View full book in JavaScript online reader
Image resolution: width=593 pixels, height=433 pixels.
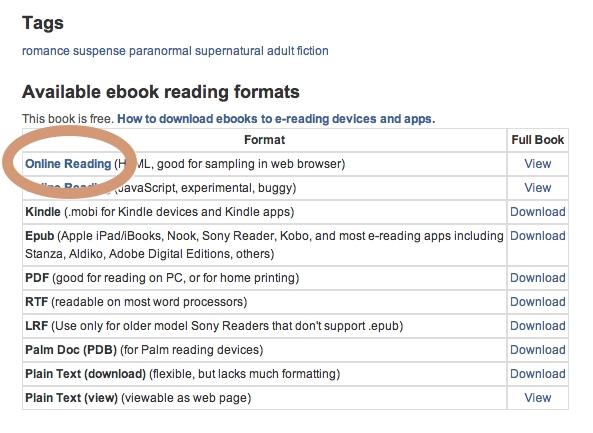click(537, 188)
